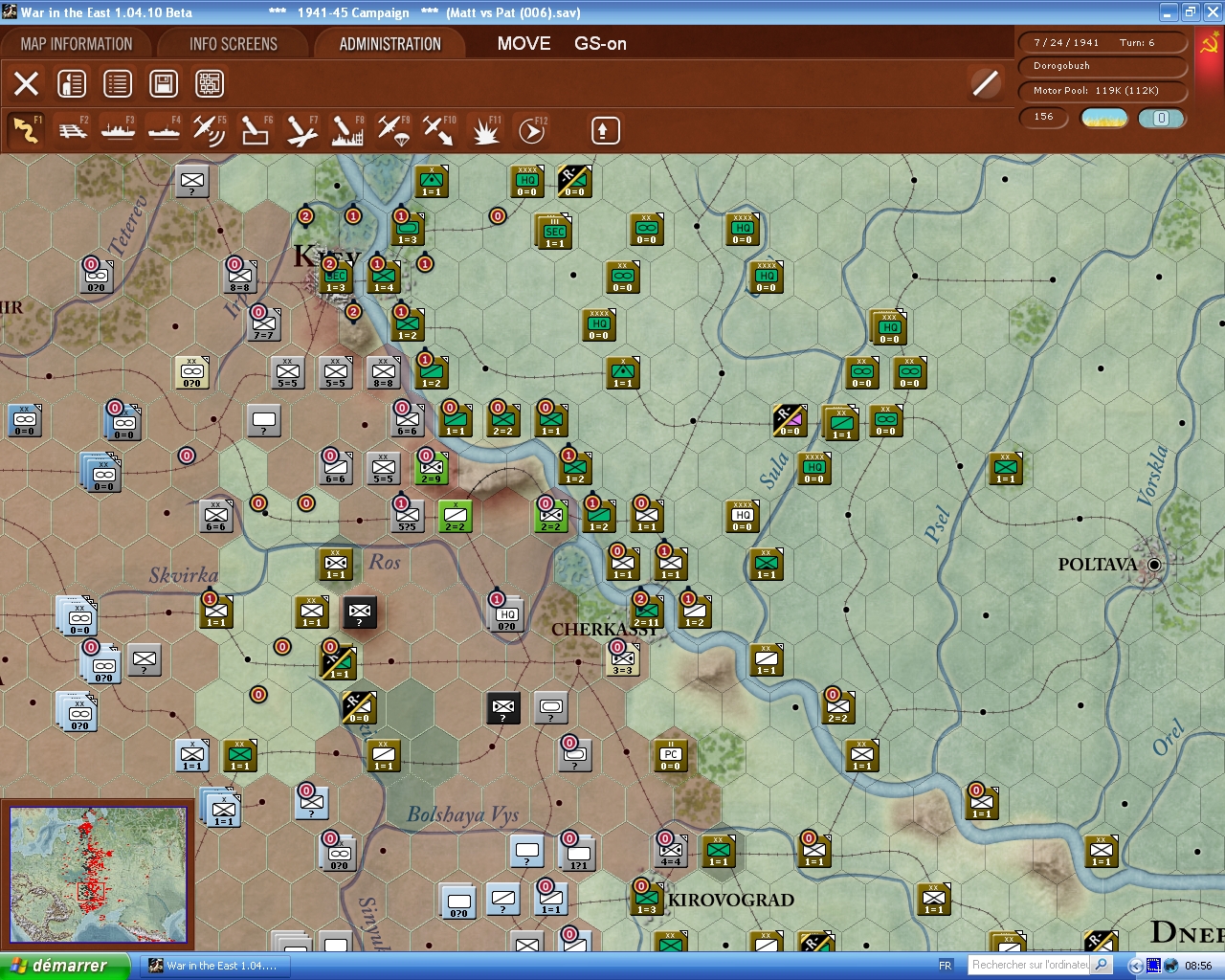Select the 3=3 unit below Cherkassy
This screenshot has height=980, width=1225.
[x=623, y=659]
